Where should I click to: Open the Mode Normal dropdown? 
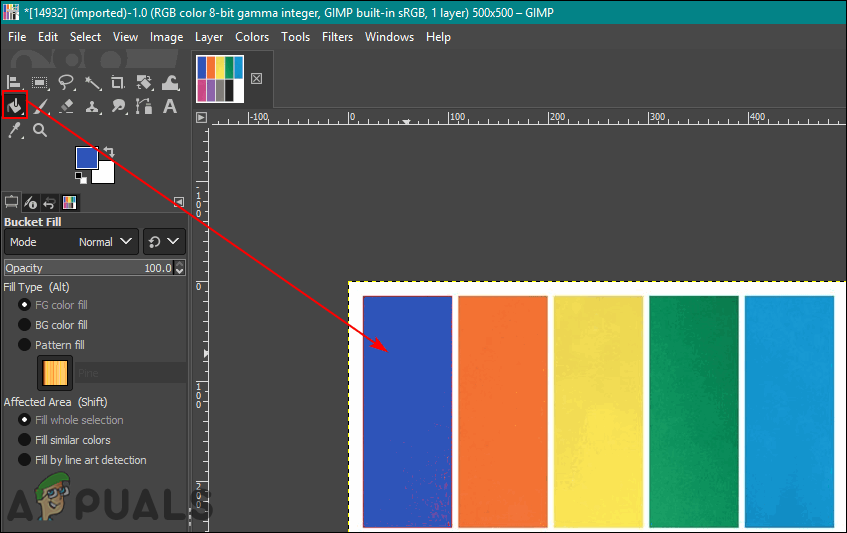click(x=71, y=241)
